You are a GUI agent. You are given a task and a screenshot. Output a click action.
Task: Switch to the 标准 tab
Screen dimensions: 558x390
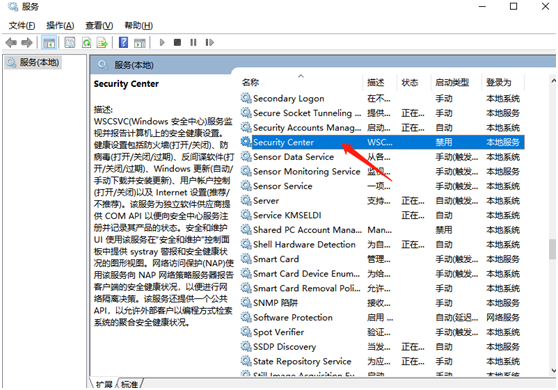129,384
